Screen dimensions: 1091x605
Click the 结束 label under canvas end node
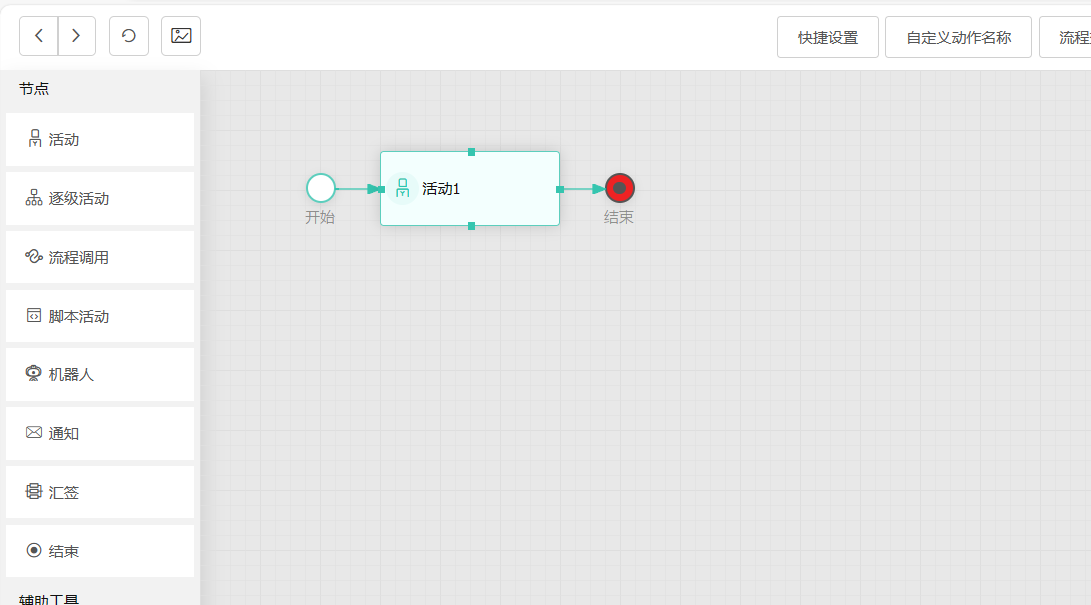(x=619, y=218)
